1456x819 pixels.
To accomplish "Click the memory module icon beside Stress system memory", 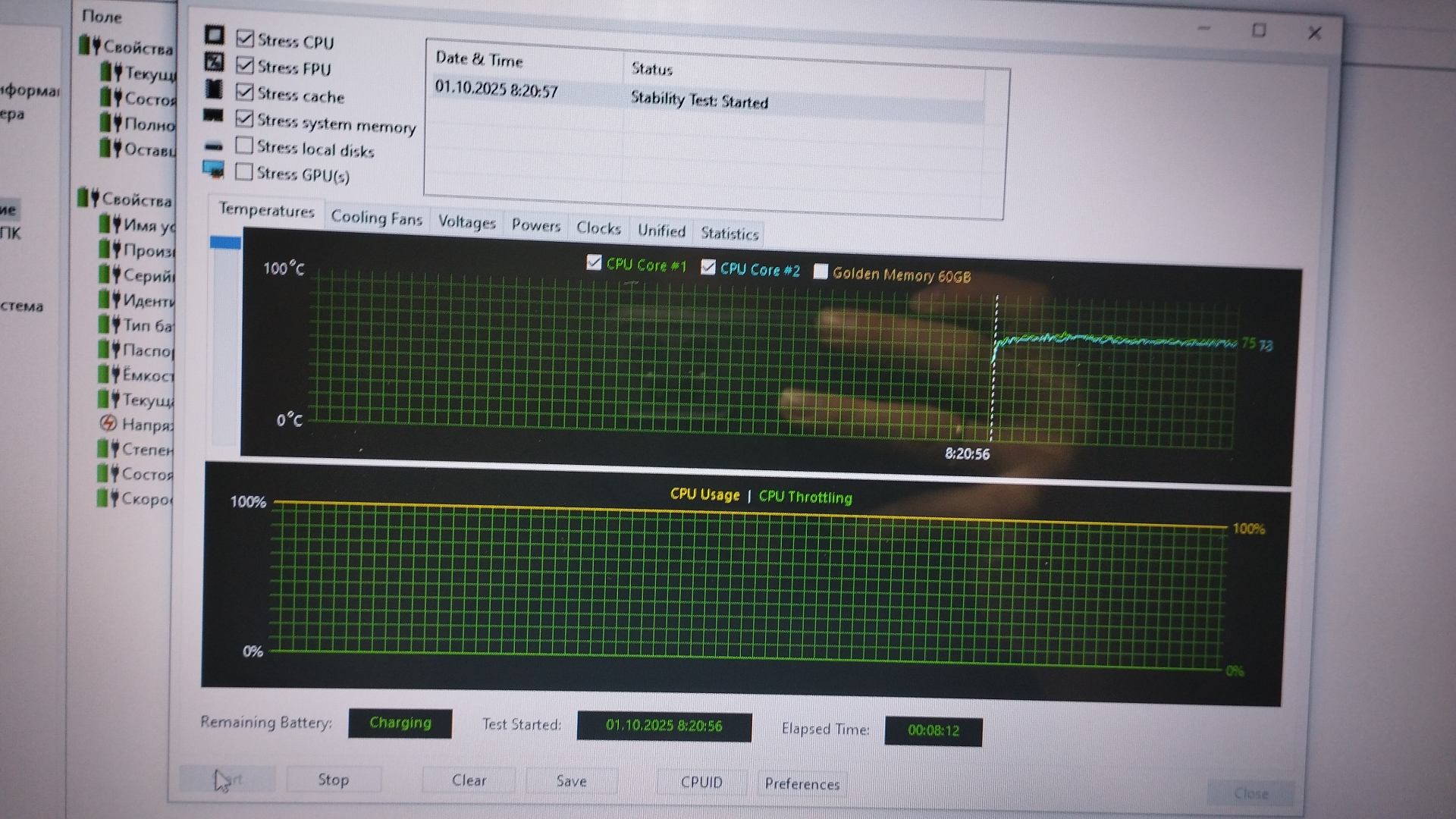I will click(x=213, y=116).
